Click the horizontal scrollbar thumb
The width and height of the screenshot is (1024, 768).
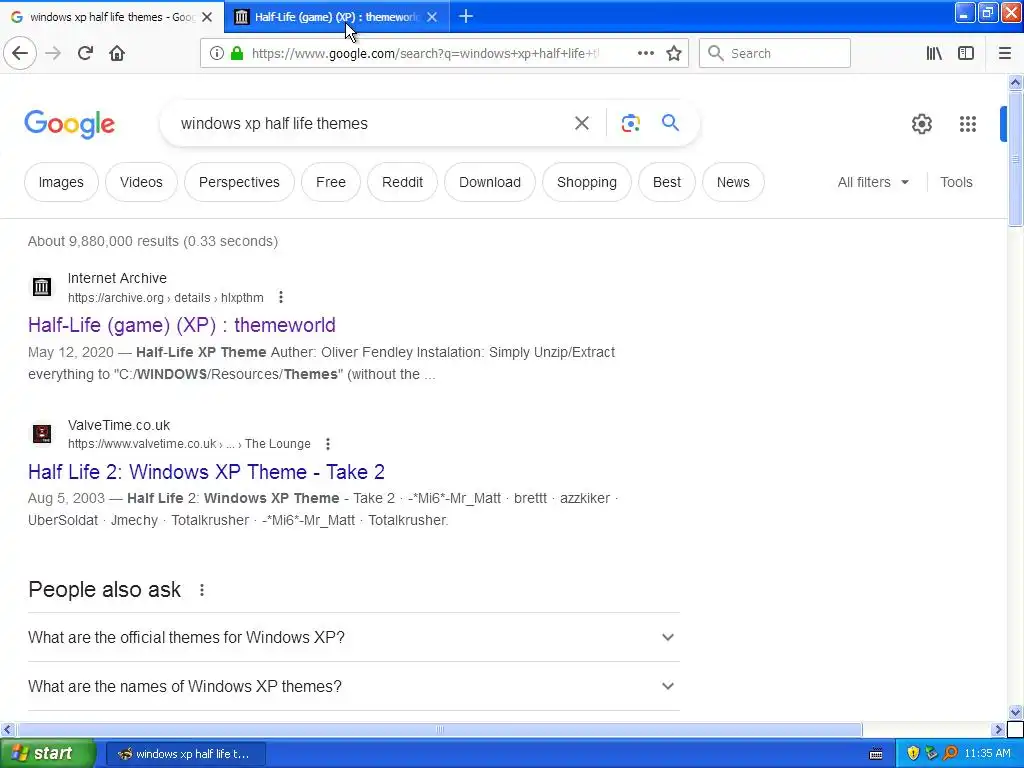(440, 729)
